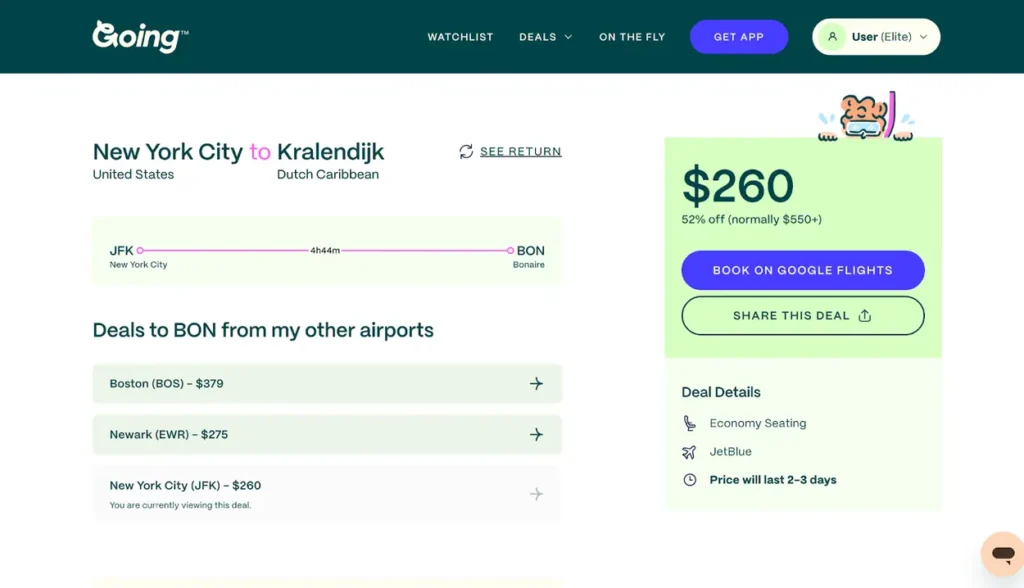The width and height of the screenshot is (1024, 588).
Task: Click the user avatar icon in account pill
Action: click(x=833, y=36)
